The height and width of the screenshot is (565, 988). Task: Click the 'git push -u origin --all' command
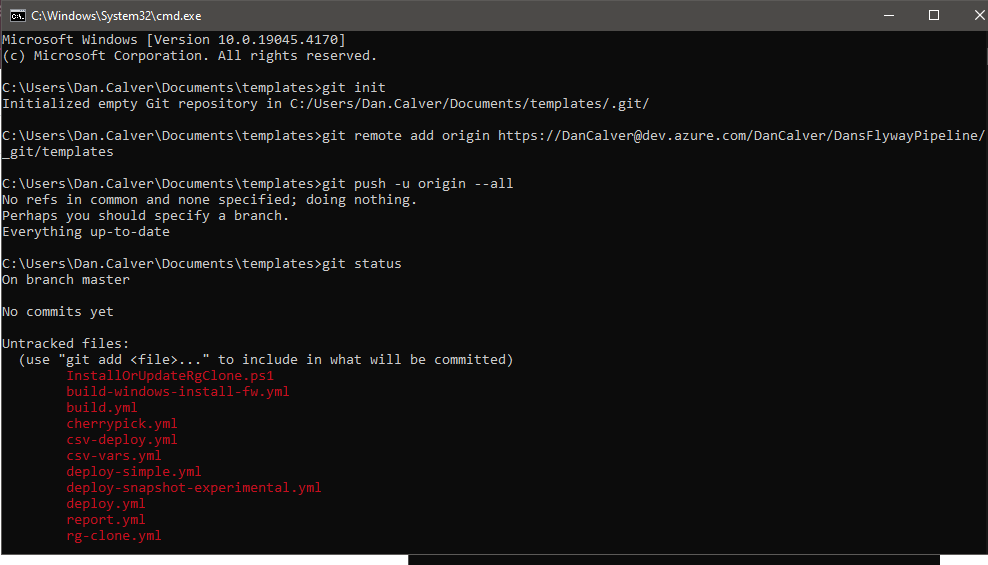coord(418,184)
